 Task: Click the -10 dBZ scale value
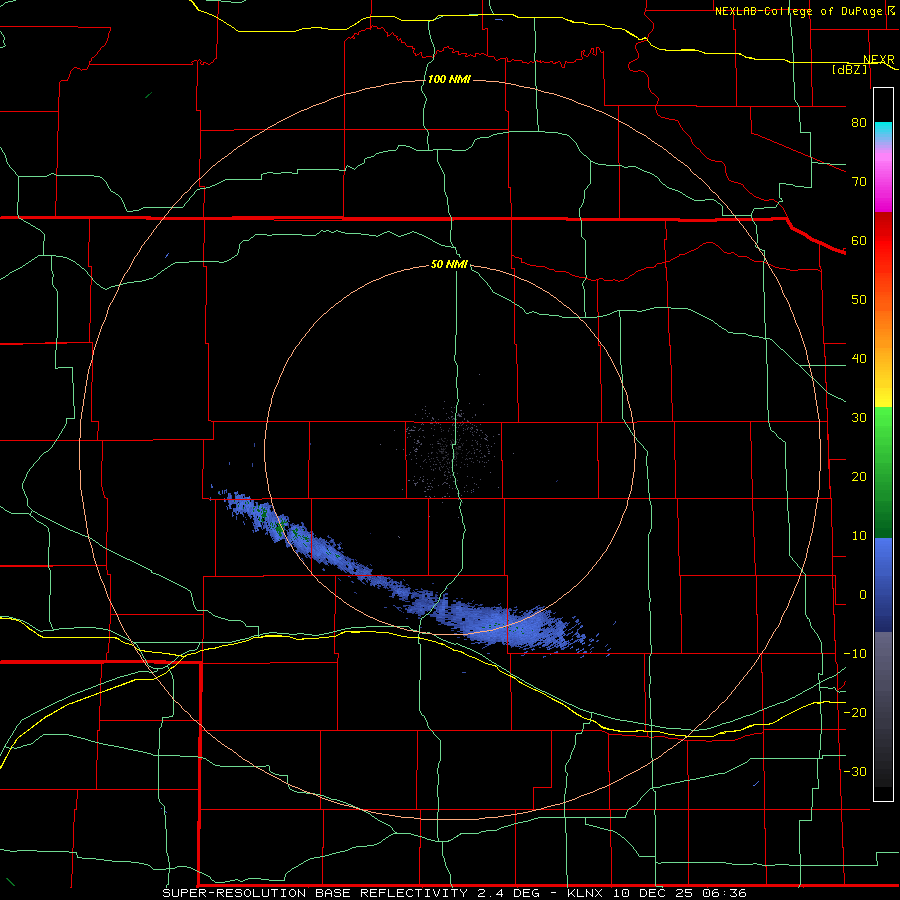tap(855, 654)
